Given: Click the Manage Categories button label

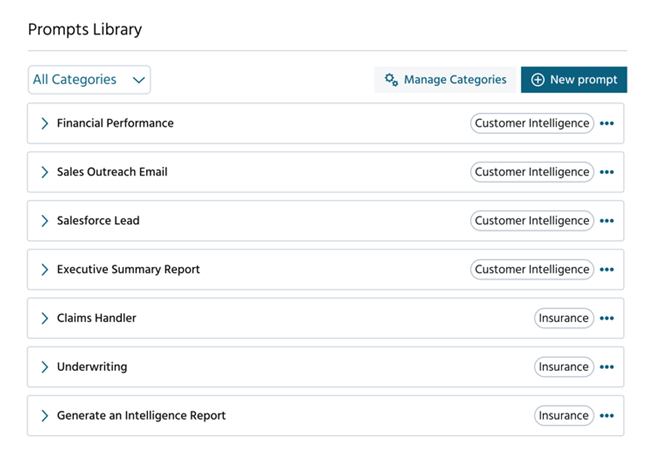Looking at the screenshot, I should (x=455, y=80).
